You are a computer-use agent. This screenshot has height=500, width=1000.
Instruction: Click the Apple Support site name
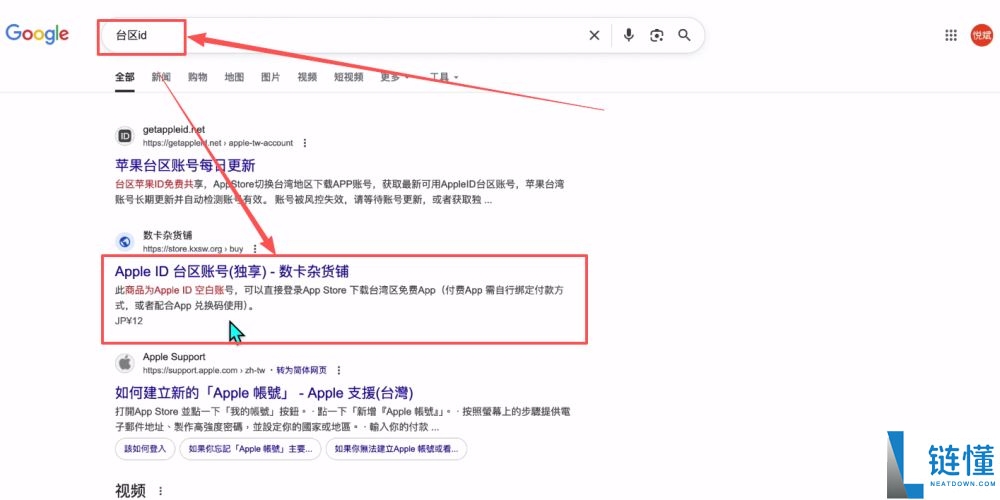tap(174, 357)
